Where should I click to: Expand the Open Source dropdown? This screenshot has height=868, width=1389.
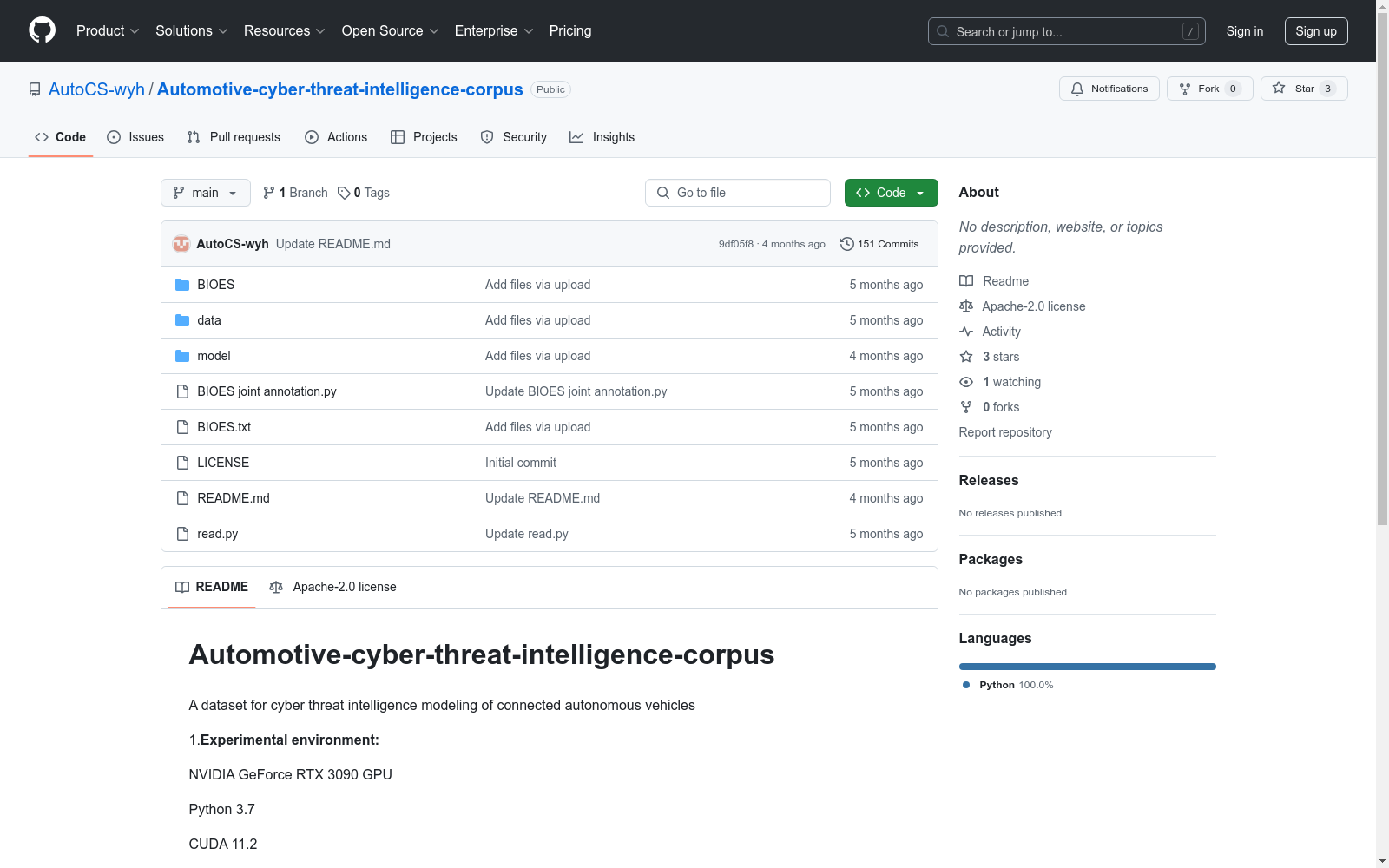391,31
